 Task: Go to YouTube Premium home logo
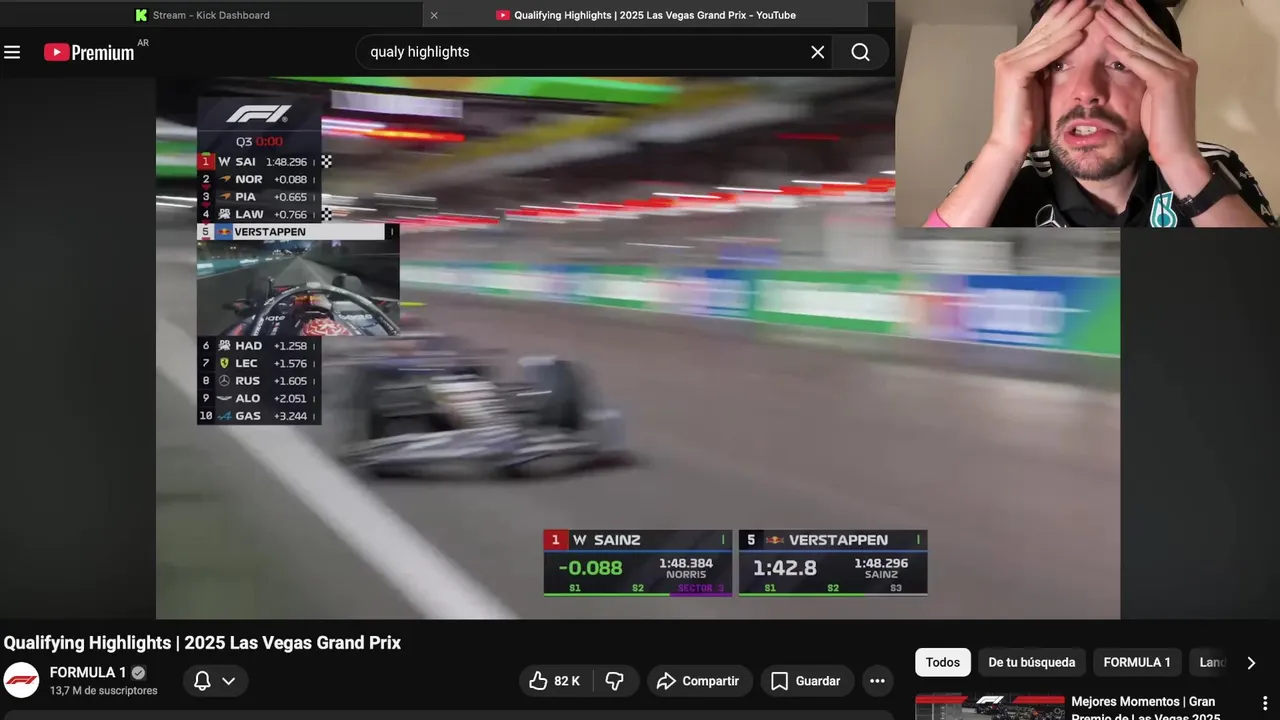coord(89,52)
